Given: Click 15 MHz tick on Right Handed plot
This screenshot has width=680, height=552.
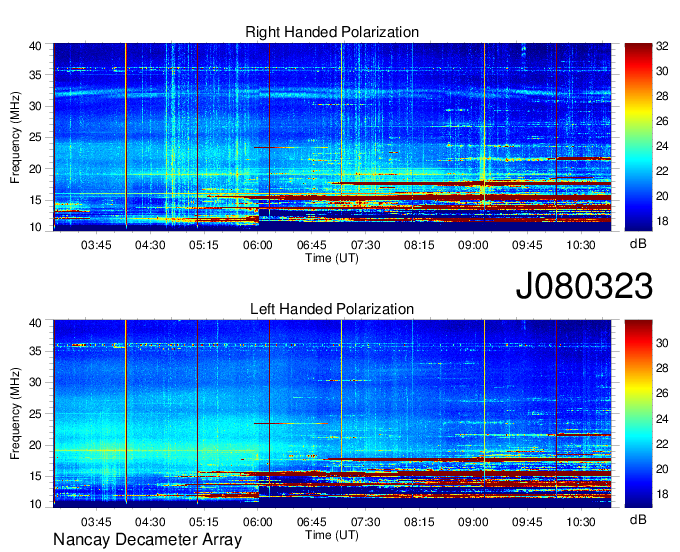Looking at the screenshot, I should (36, 200).
